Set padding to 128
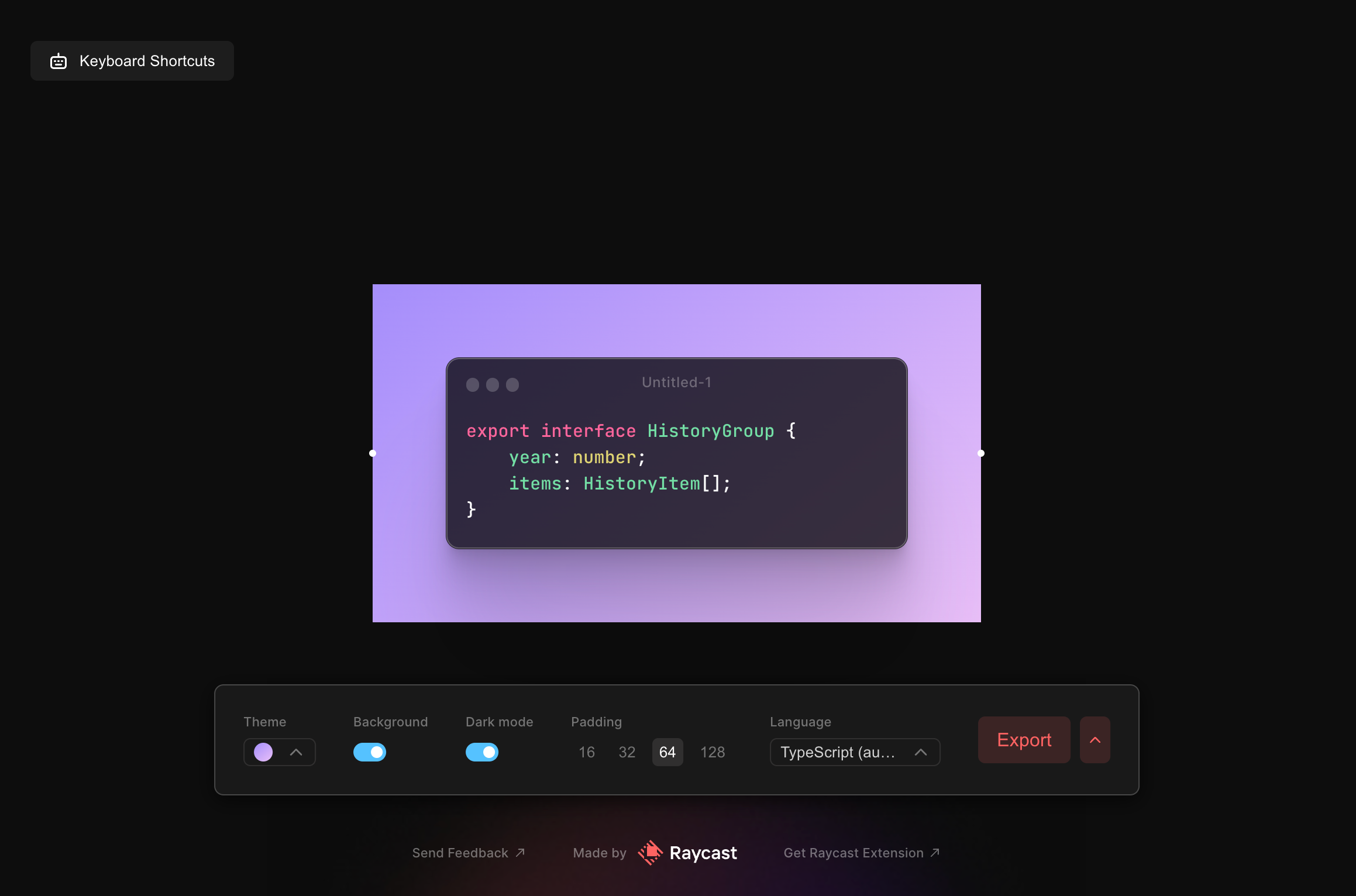1356x896 pixels. 713,752
